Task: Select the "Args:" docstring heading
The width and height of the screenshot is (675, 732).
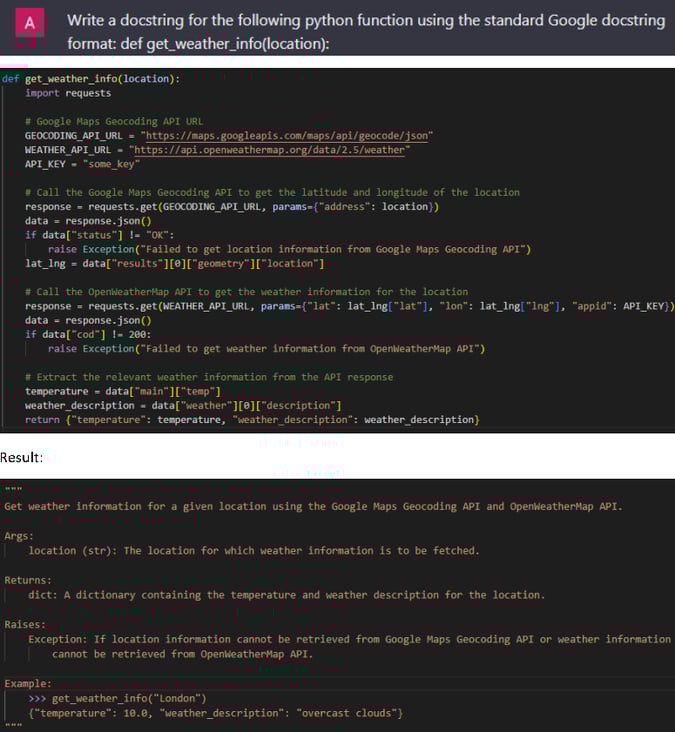Action: (19, 536)
